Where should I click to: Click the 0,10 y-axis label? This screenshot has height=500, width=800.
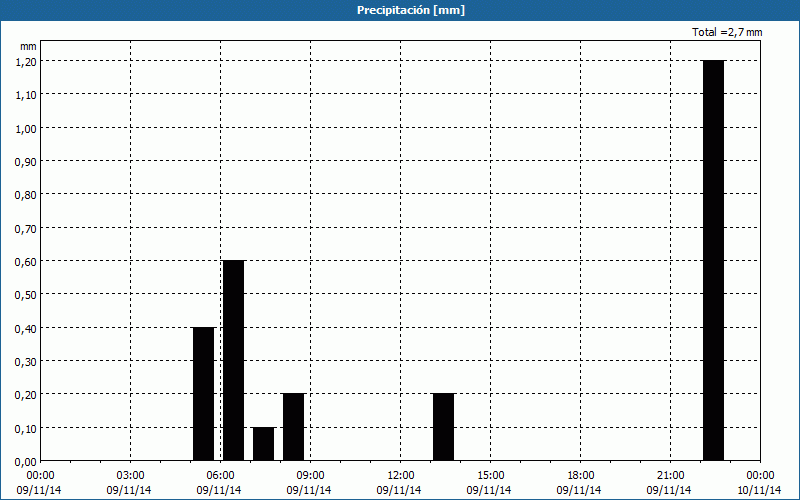point(26,428)
